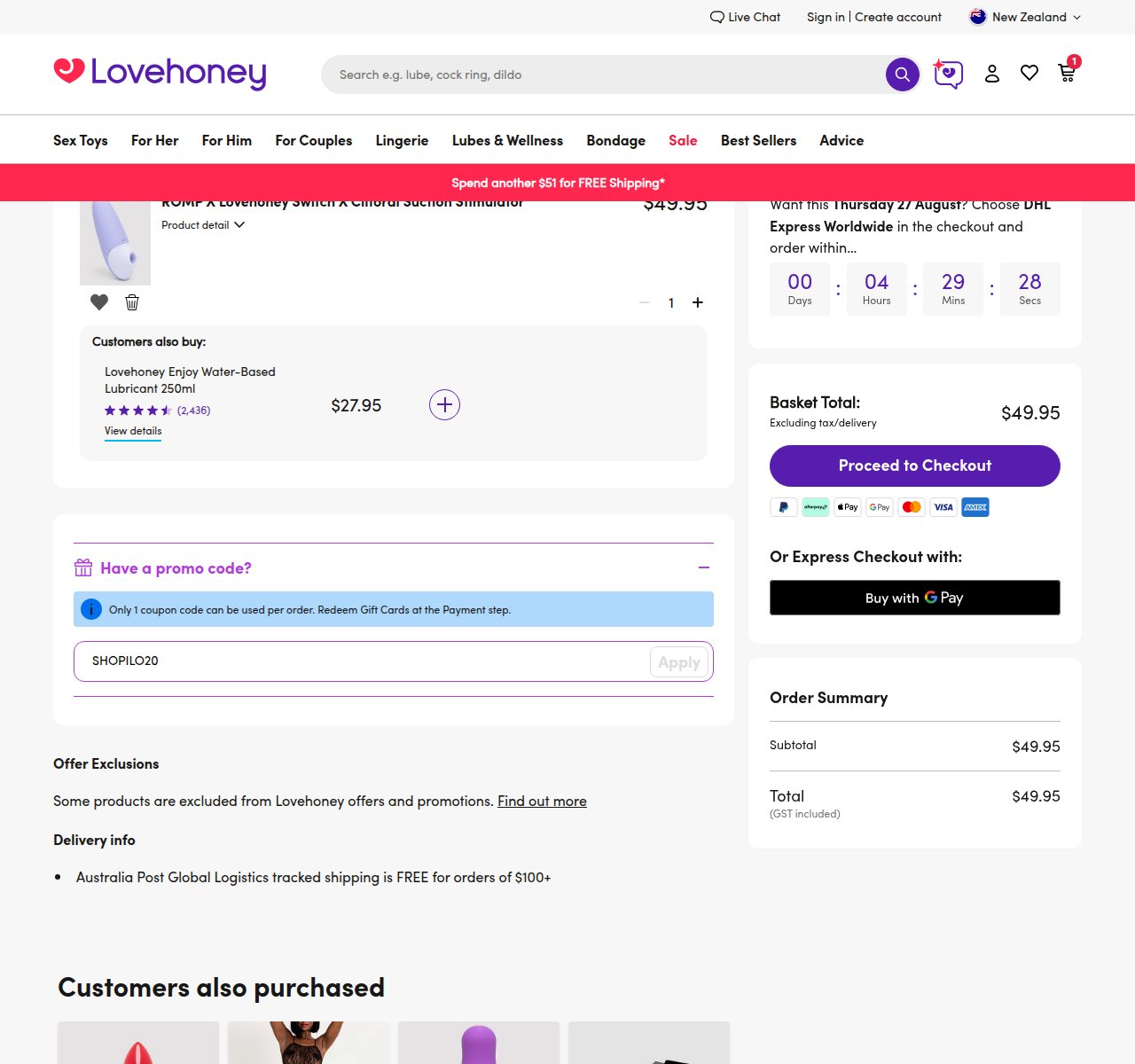Click the Afterpay payment icon
This screenshot has width=1135, height=1064.
click(x=816, y=507)
